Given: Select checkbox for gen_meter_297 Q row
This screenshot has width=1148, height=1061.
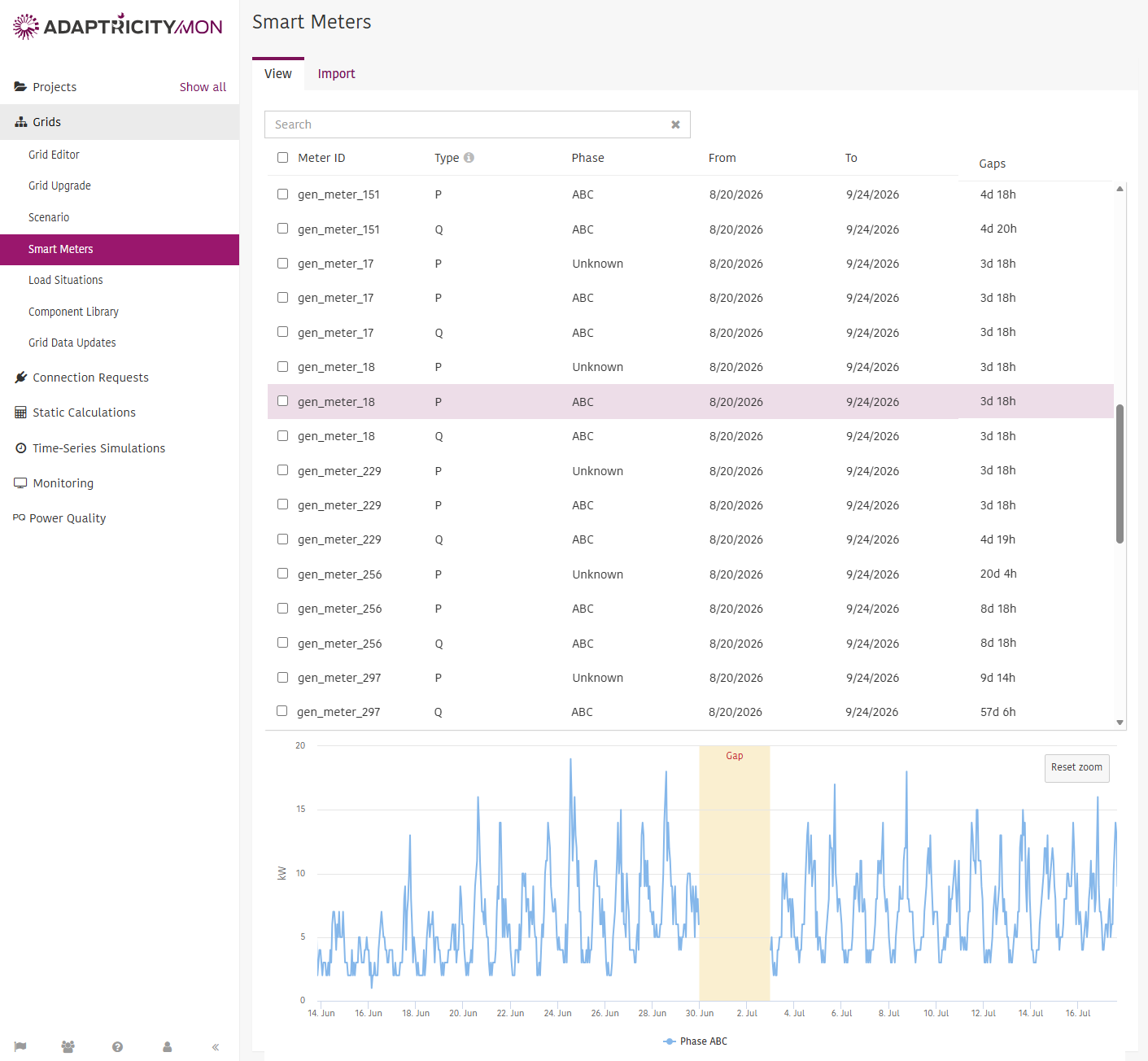Looking at the screenshot, I should pyautogui.click(x=282, y=711).
